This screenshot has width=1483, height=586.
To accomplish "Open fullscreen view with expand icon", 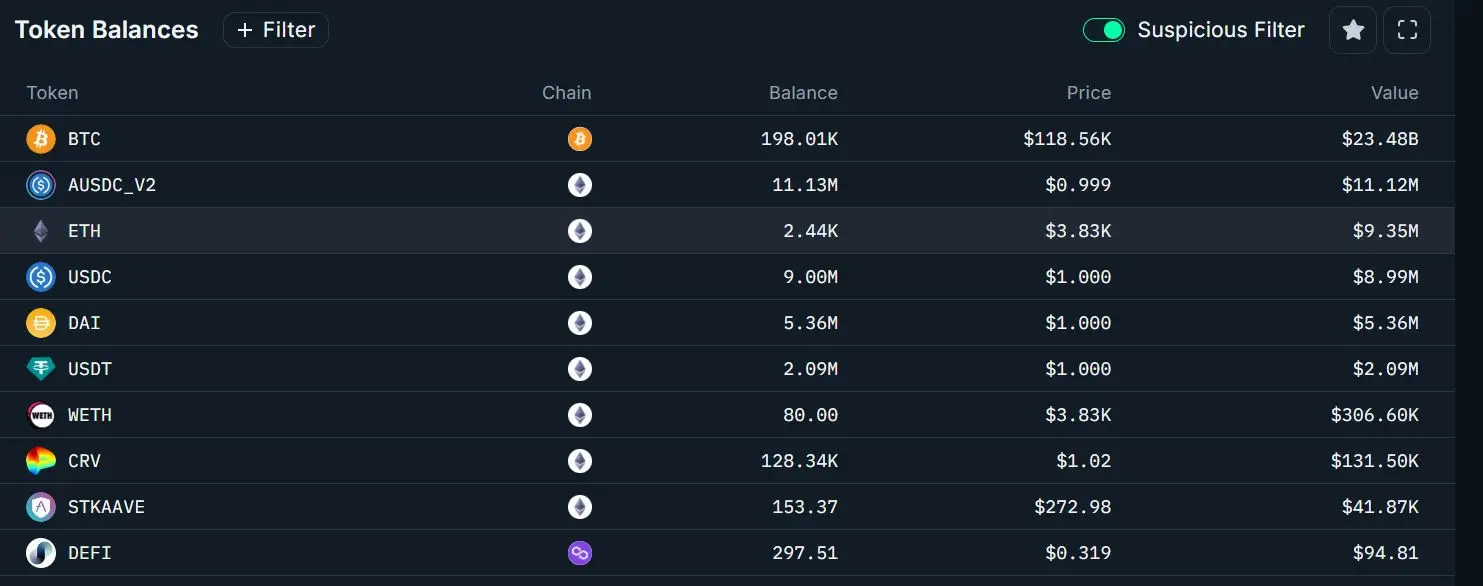I will click(1407, 30).
